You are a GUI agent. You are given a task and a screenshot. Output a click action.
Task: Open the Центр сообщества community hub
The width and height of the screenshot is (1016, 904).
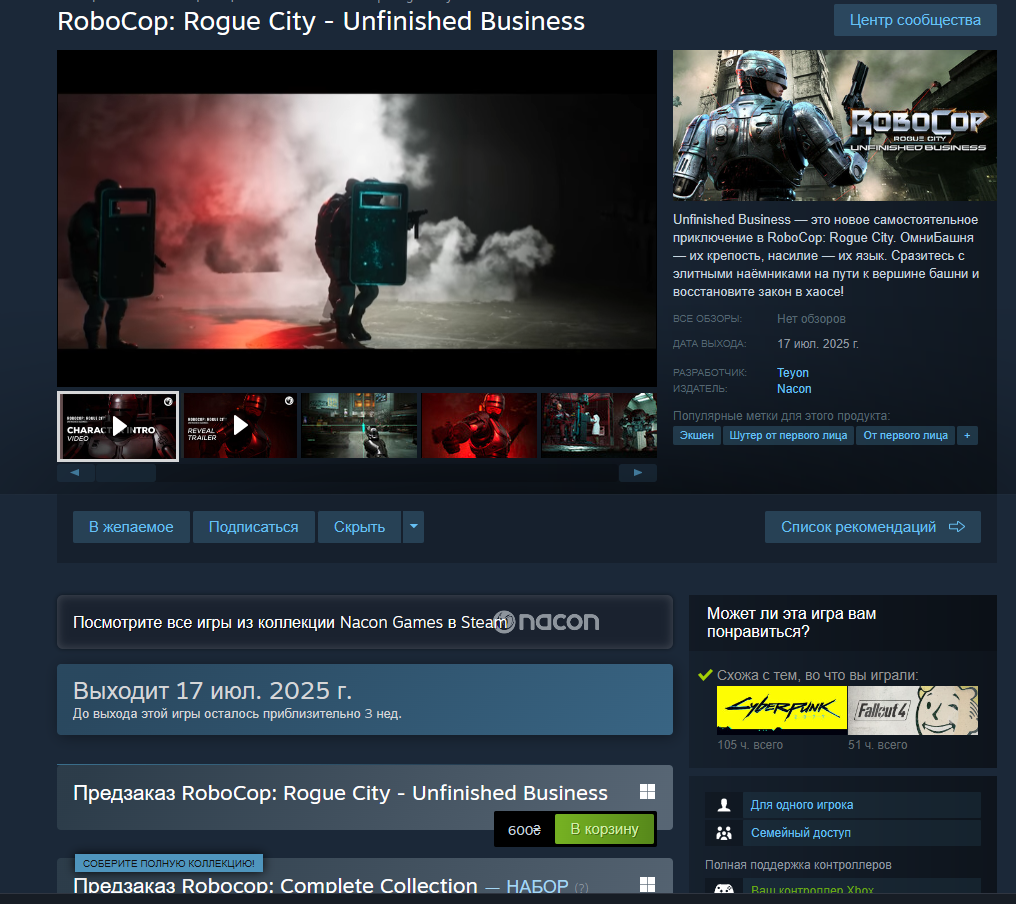[915, 20]
